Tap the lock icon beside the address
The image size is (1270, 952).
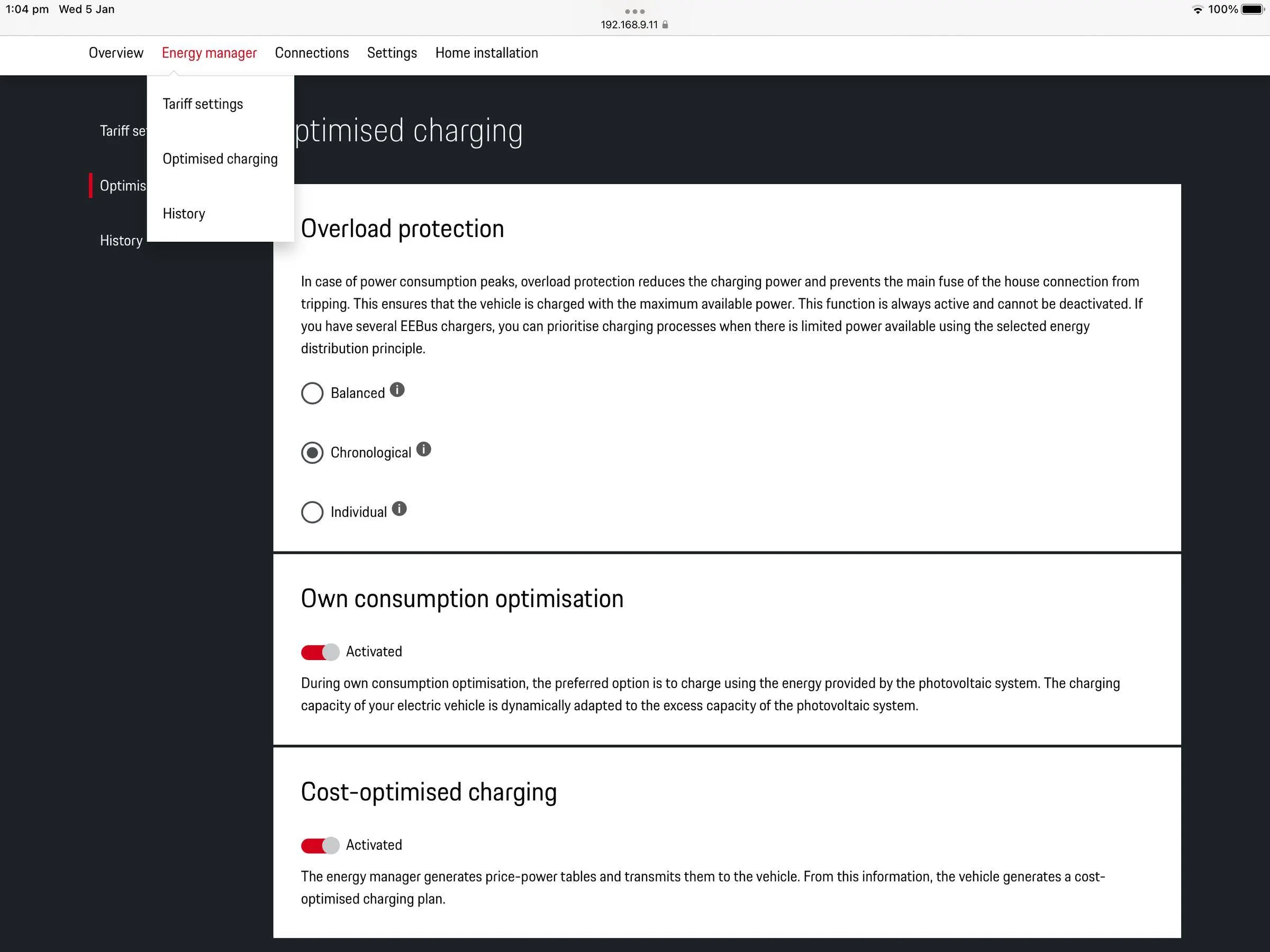tap(665, 25)
